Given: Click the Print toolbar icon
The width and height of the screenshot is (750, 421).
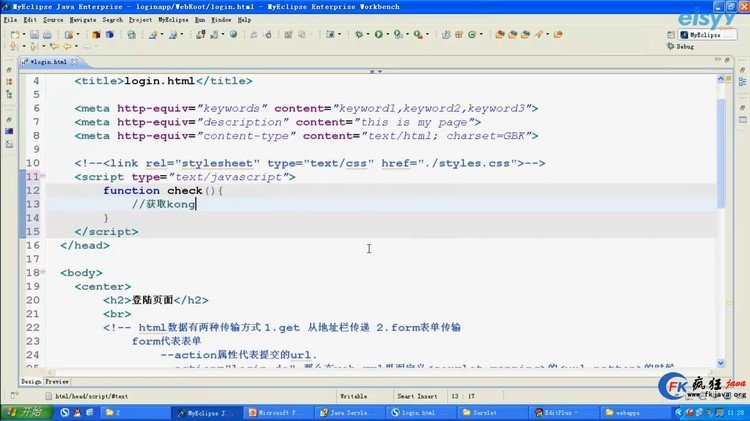Looking at the screenshot, I should click(x=47, y=34).
